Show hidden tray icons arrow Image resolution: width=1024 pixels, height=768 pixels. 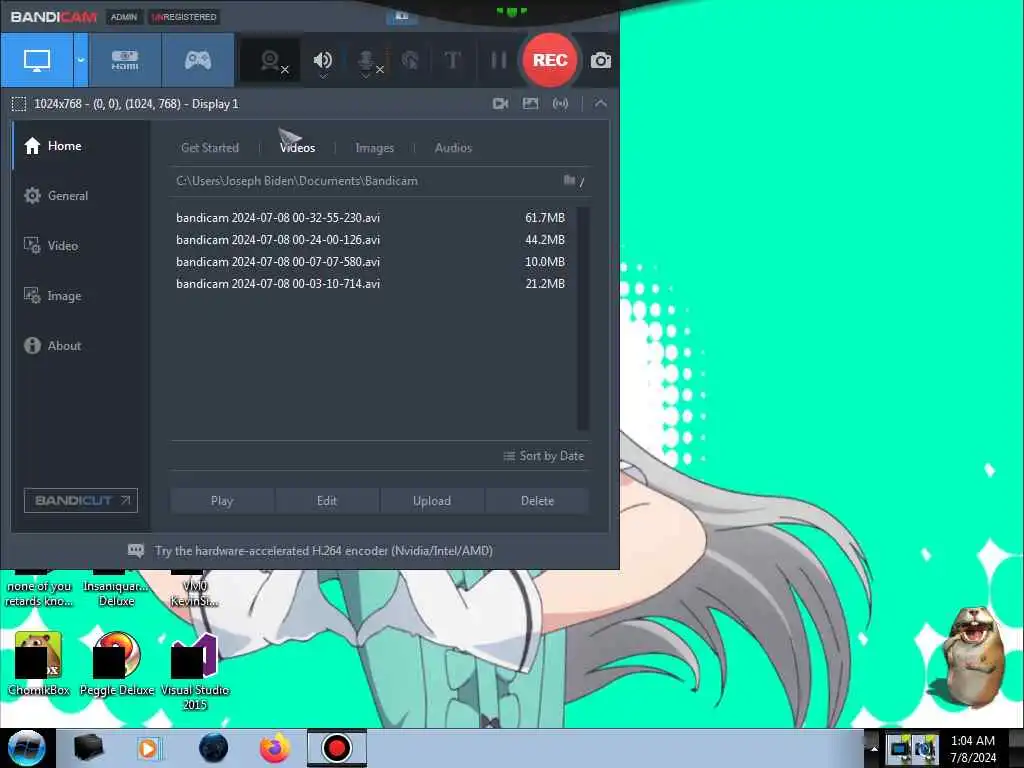click(x=874, y=748)
